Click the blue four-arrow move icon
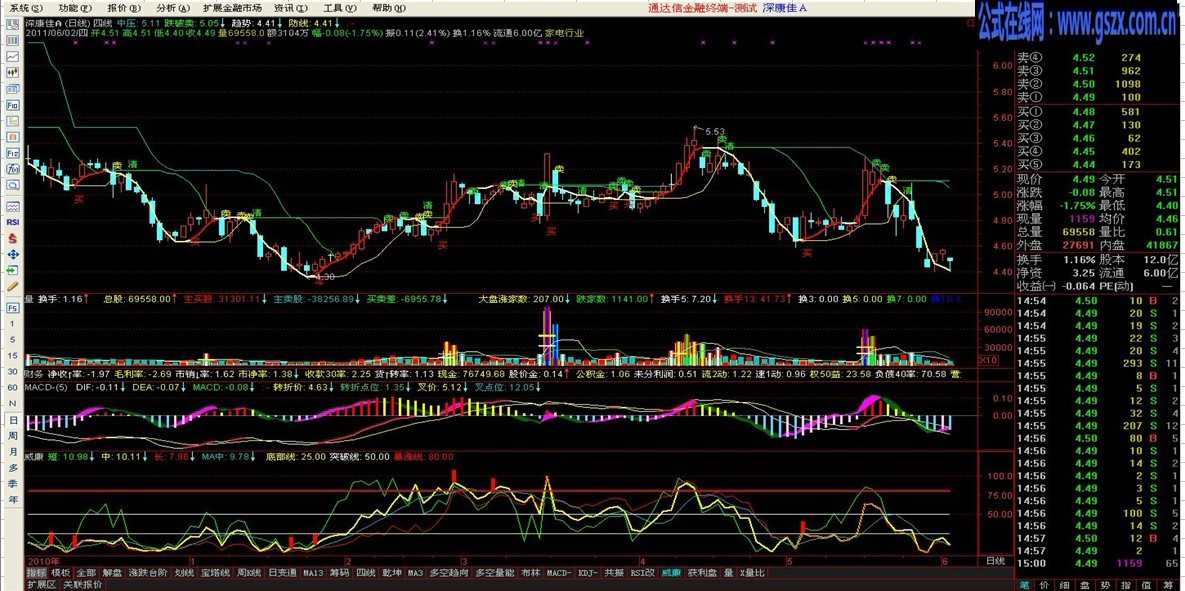Viewport: 1185px width, 591px height. pos(13,255)
